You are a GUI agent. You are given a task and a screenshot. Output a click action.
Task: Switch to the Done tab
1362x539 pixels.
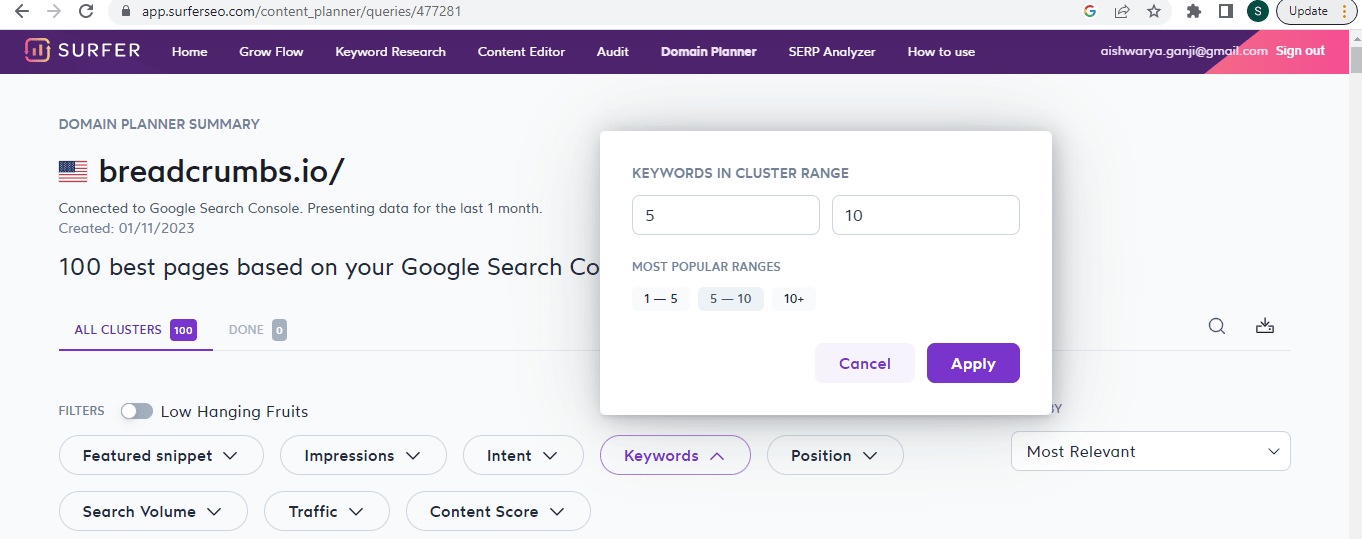click(257, 330)
